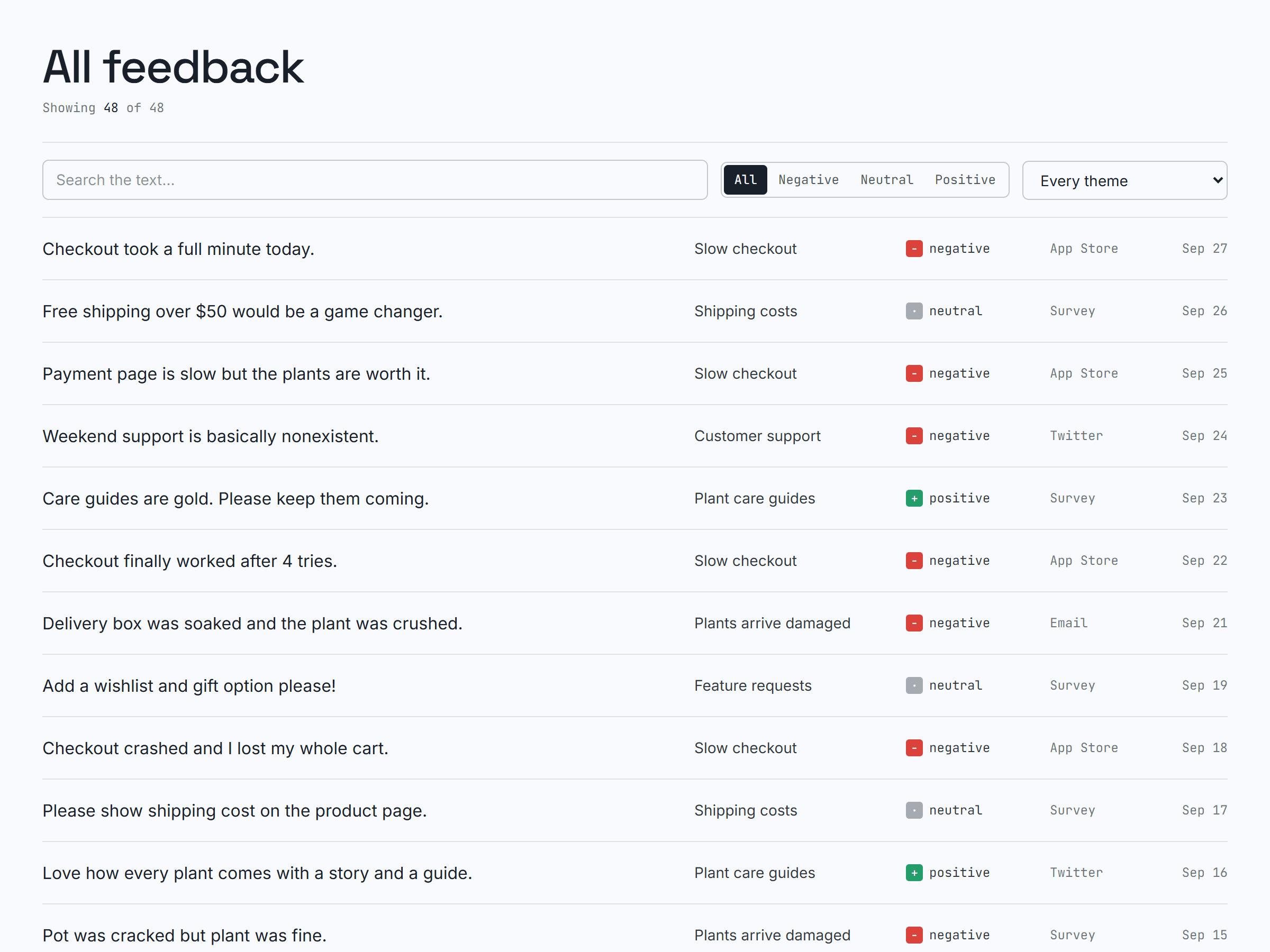Click 'Slow checkout' theme in Sep 18 row
This screenshot has width=1270, height=952.
[x=745, y=748]
